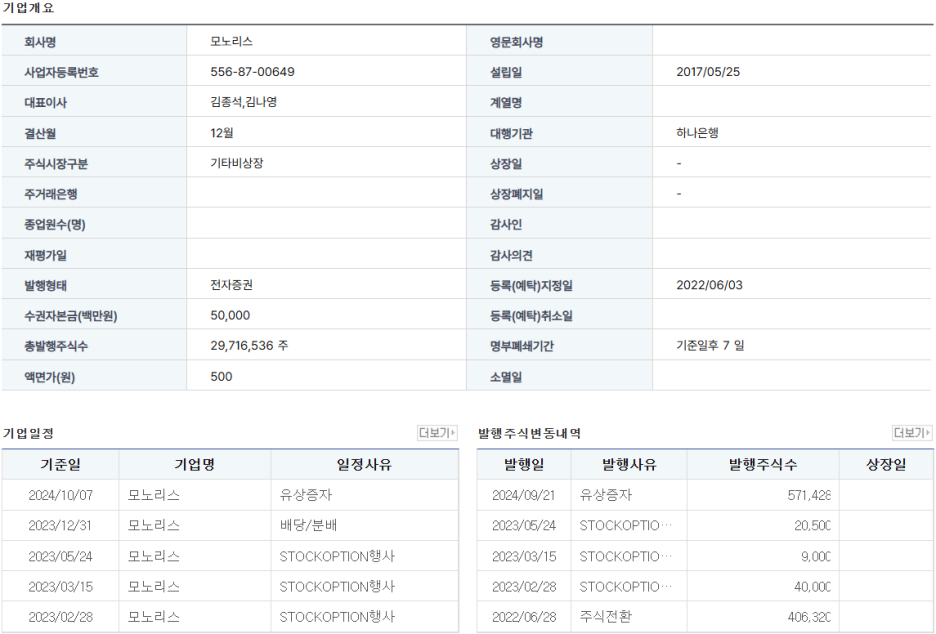
Task: Click the 발행주식변동내역 section heading
Action: tap(529, 433)
